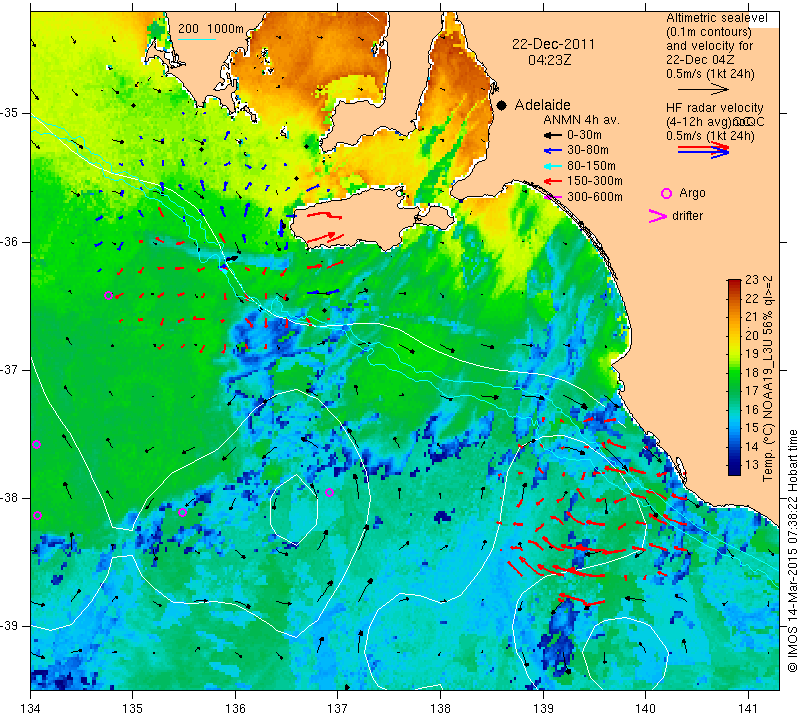Click the Argo float marker near 135.5 longitude
This screenshot has width=800, height=720.
[182, 512]
